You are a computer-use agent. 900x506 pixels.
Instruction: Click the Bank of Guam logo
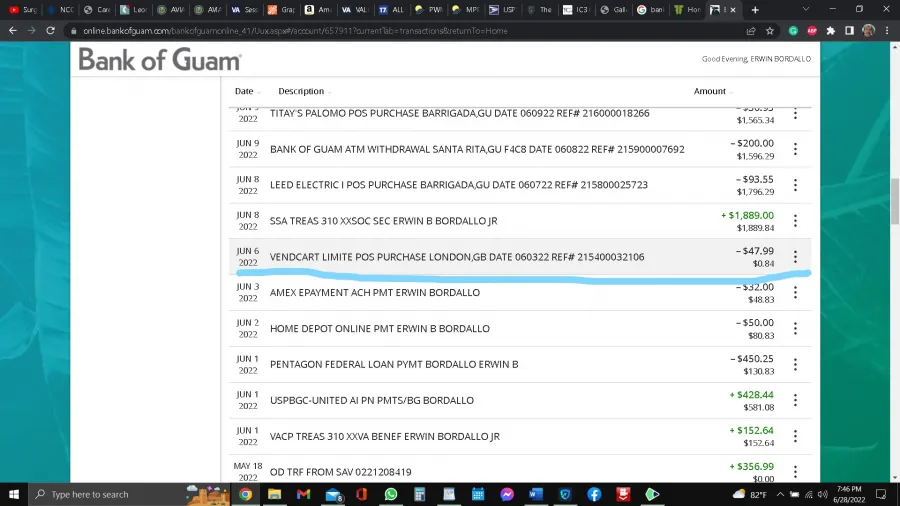pos(160,60)
